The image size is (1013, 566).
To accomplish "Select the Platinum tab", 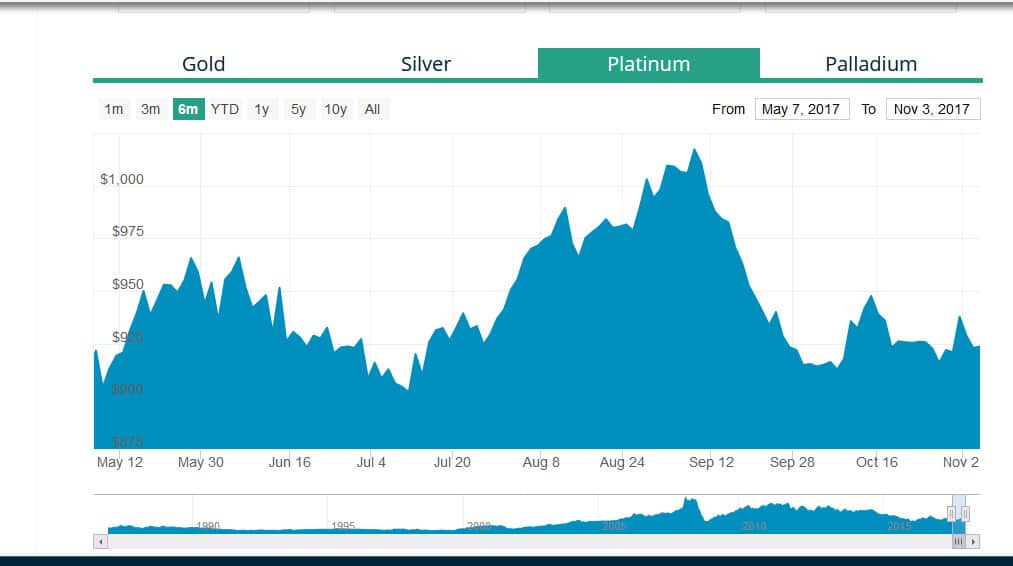I will [649, 63].
